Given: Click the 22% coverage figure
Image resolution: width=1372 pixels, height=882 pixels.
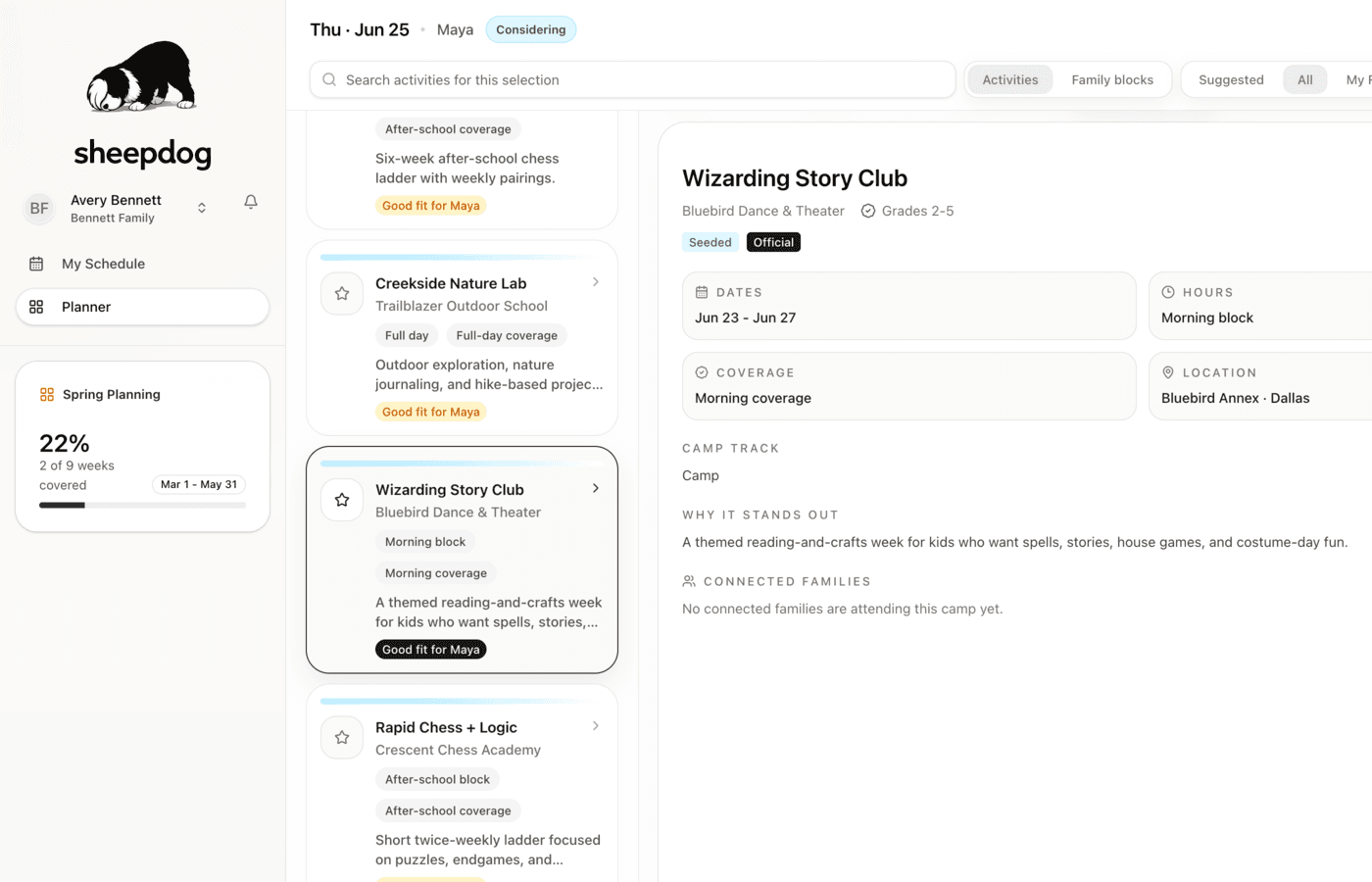Looking at the screenshot, I should pyautogui.click(x=65, y=443).
